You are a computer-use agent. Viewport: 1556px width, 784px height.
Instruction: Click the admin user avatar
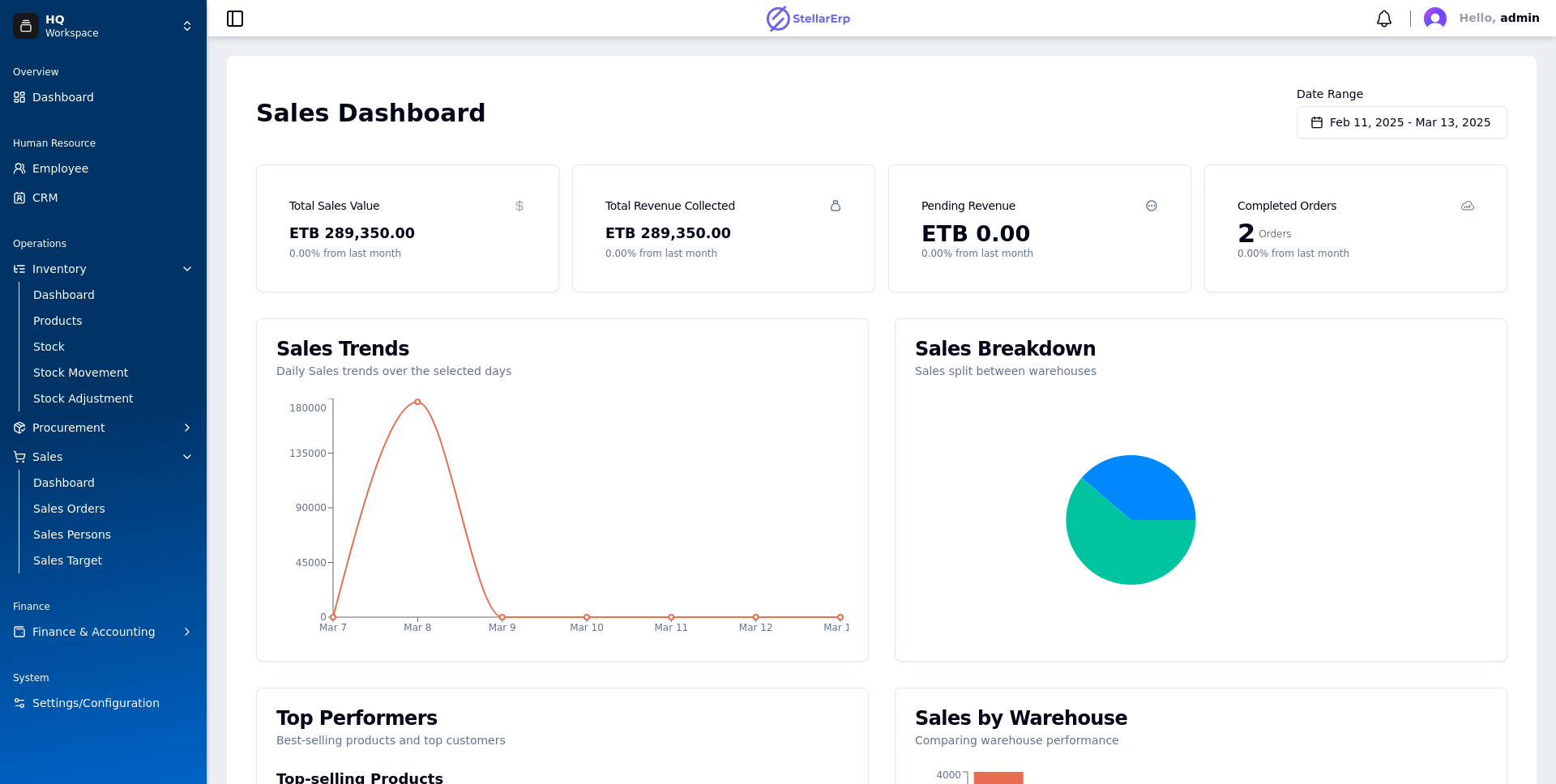tap(1434, 19)
